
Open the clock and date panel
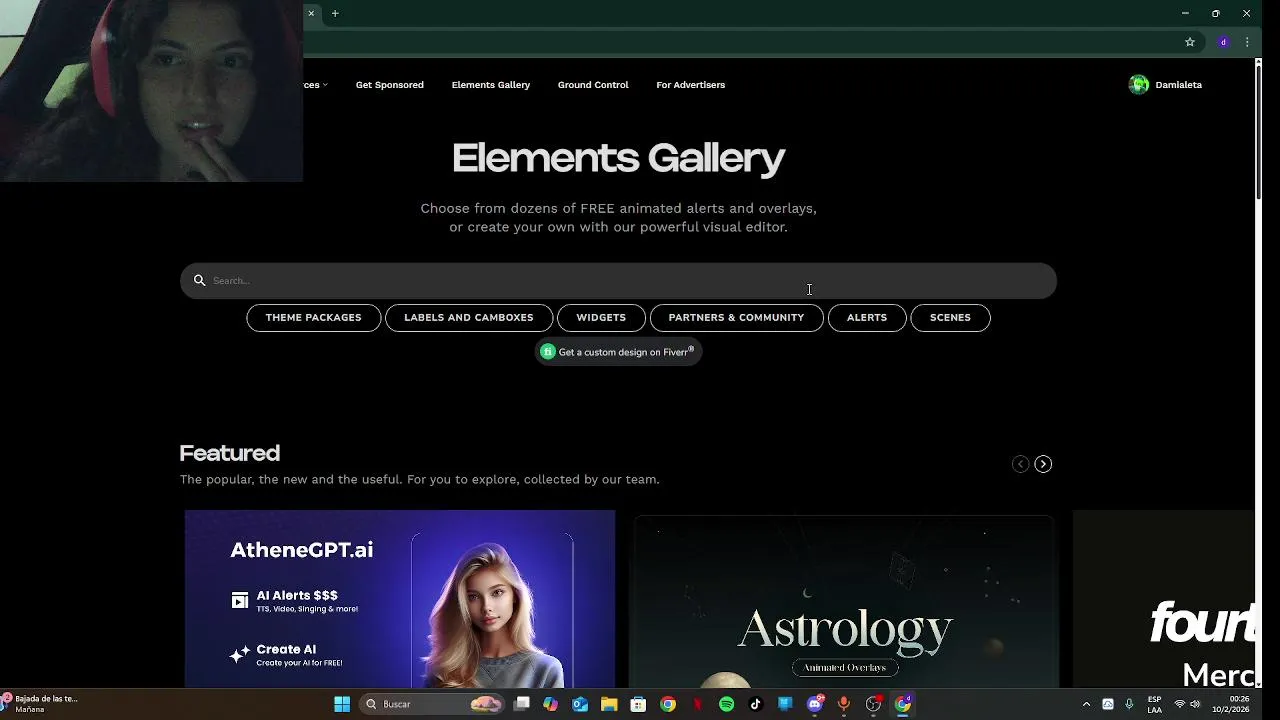click(x=1231, y=704)
